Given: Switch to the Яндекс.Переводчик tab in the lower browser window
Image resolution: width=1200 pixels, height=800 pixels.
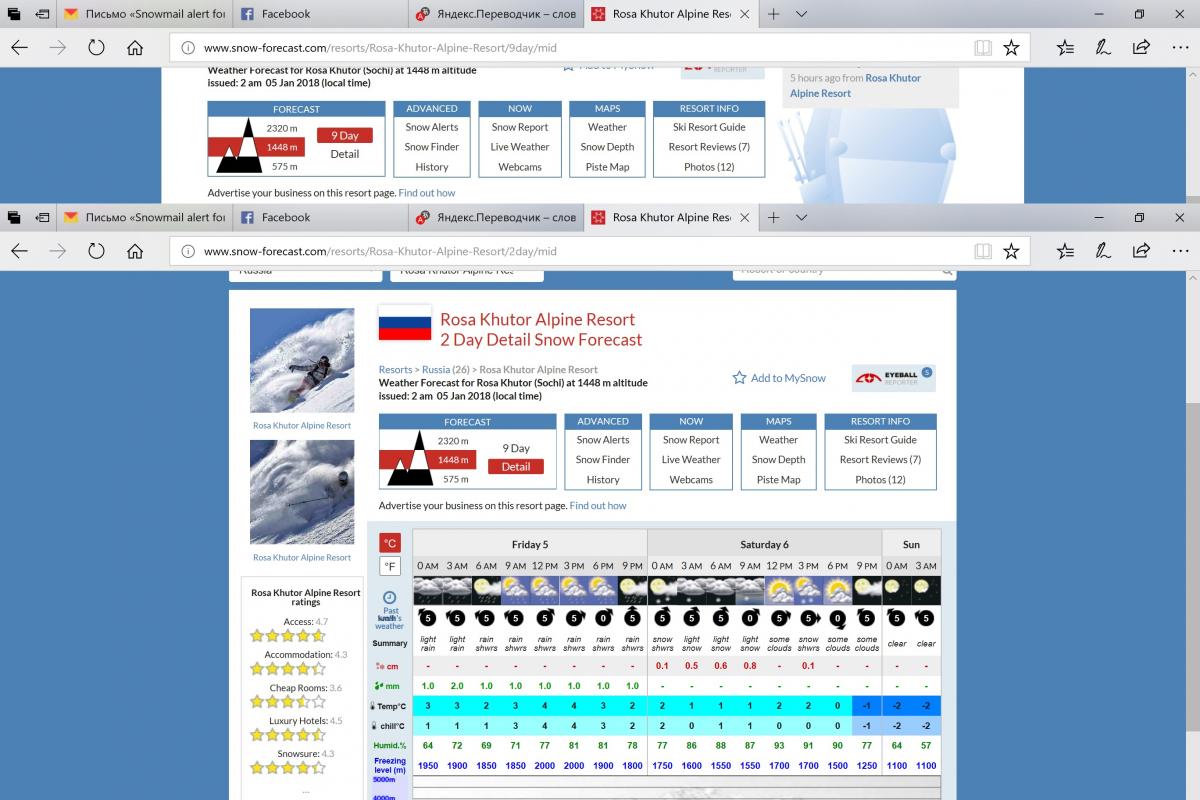Looking at the screenshot, I should pyautogui.click(x=496, y=217).
